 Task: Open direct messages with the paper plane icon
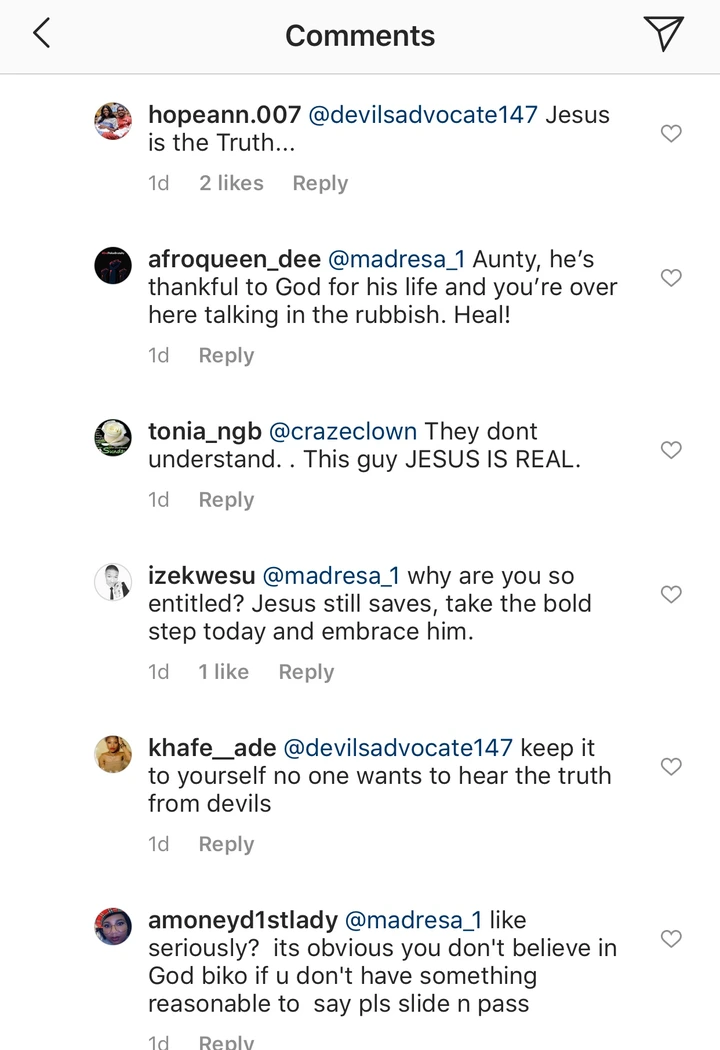(664, 35)
